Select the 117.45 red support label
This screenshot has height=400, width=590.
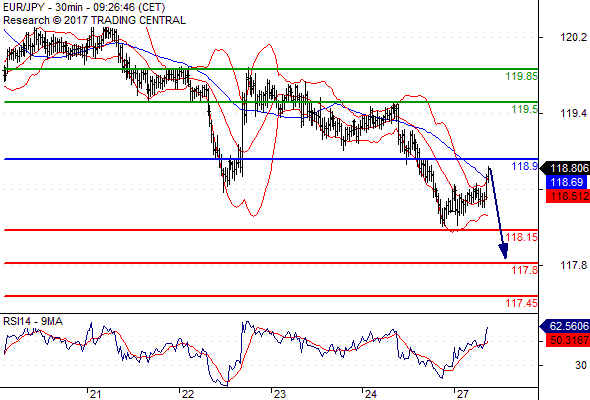pos(522,303)
